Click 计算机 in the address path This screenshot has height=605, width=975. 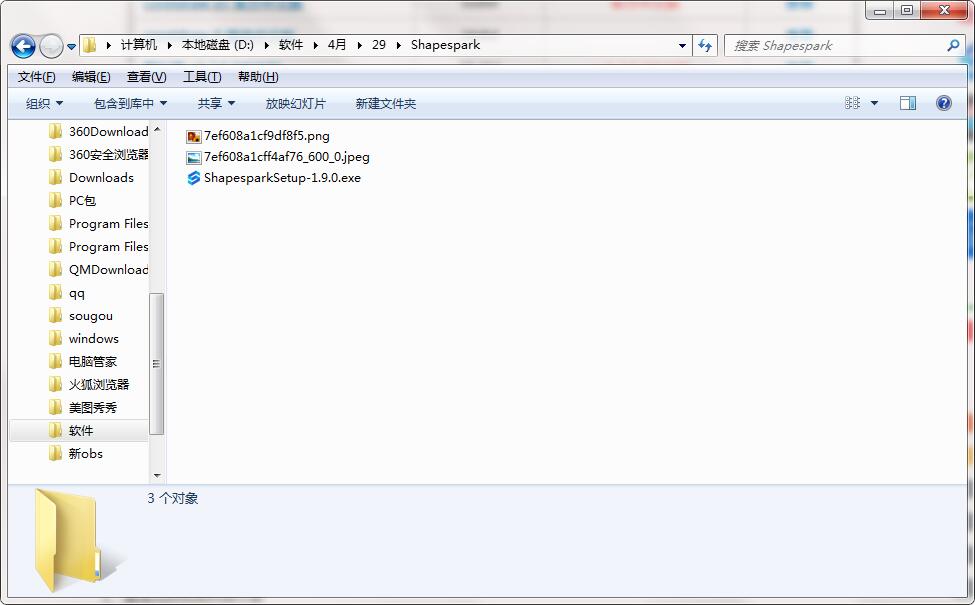pos(139,45)
